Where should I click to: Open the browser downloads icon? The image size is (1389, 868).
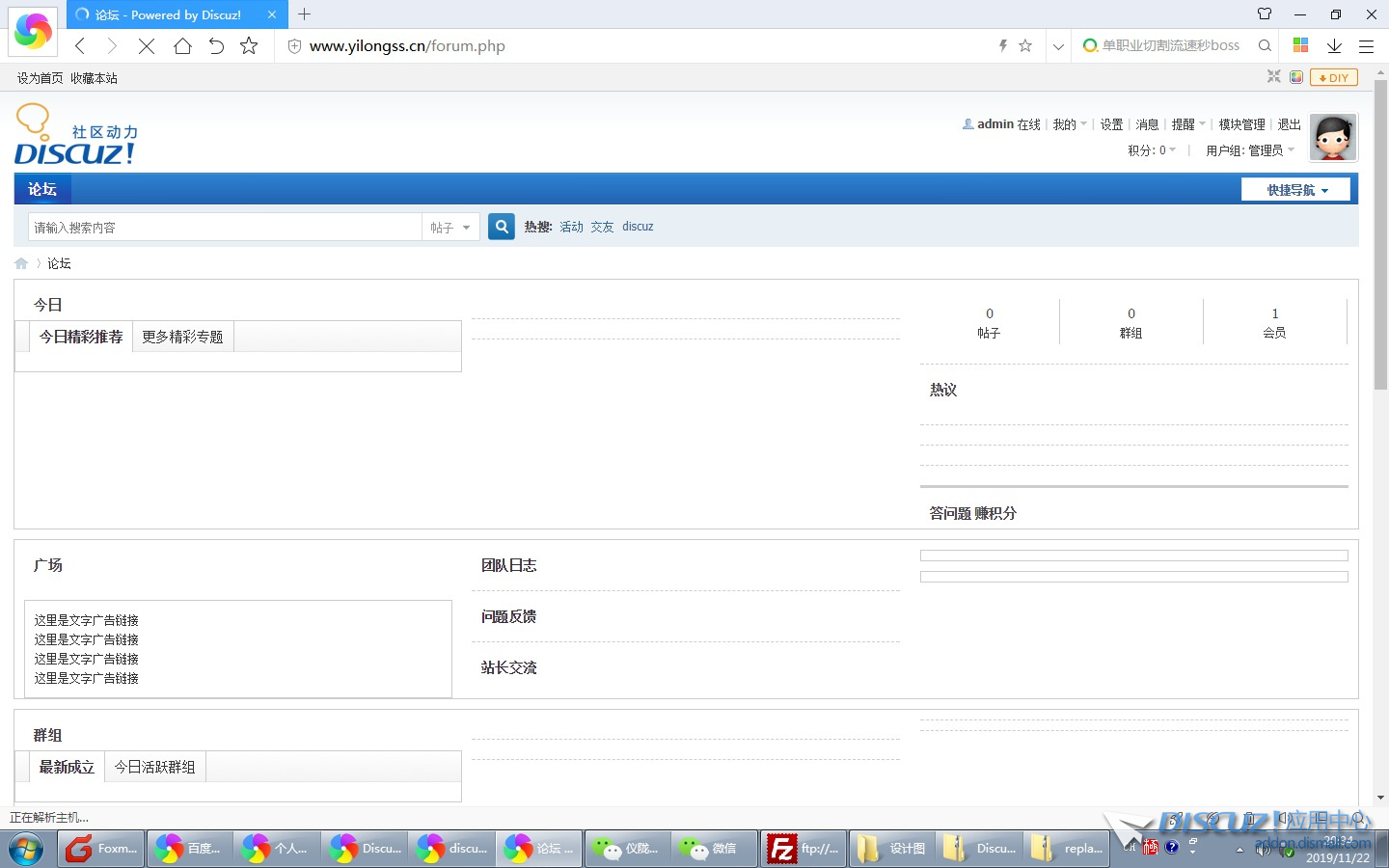(1334, 46)
